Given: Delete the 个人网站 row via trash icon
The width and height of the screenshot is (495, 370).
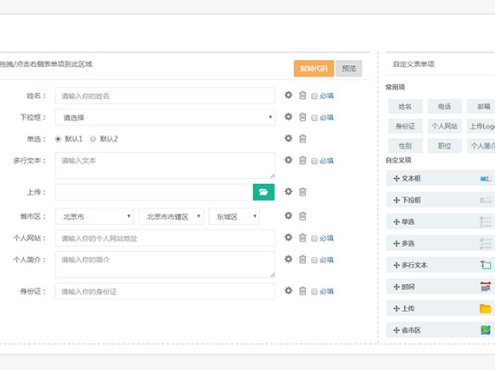Looking at the screenshot, I should pyautogui.click(x=302, y=238).
